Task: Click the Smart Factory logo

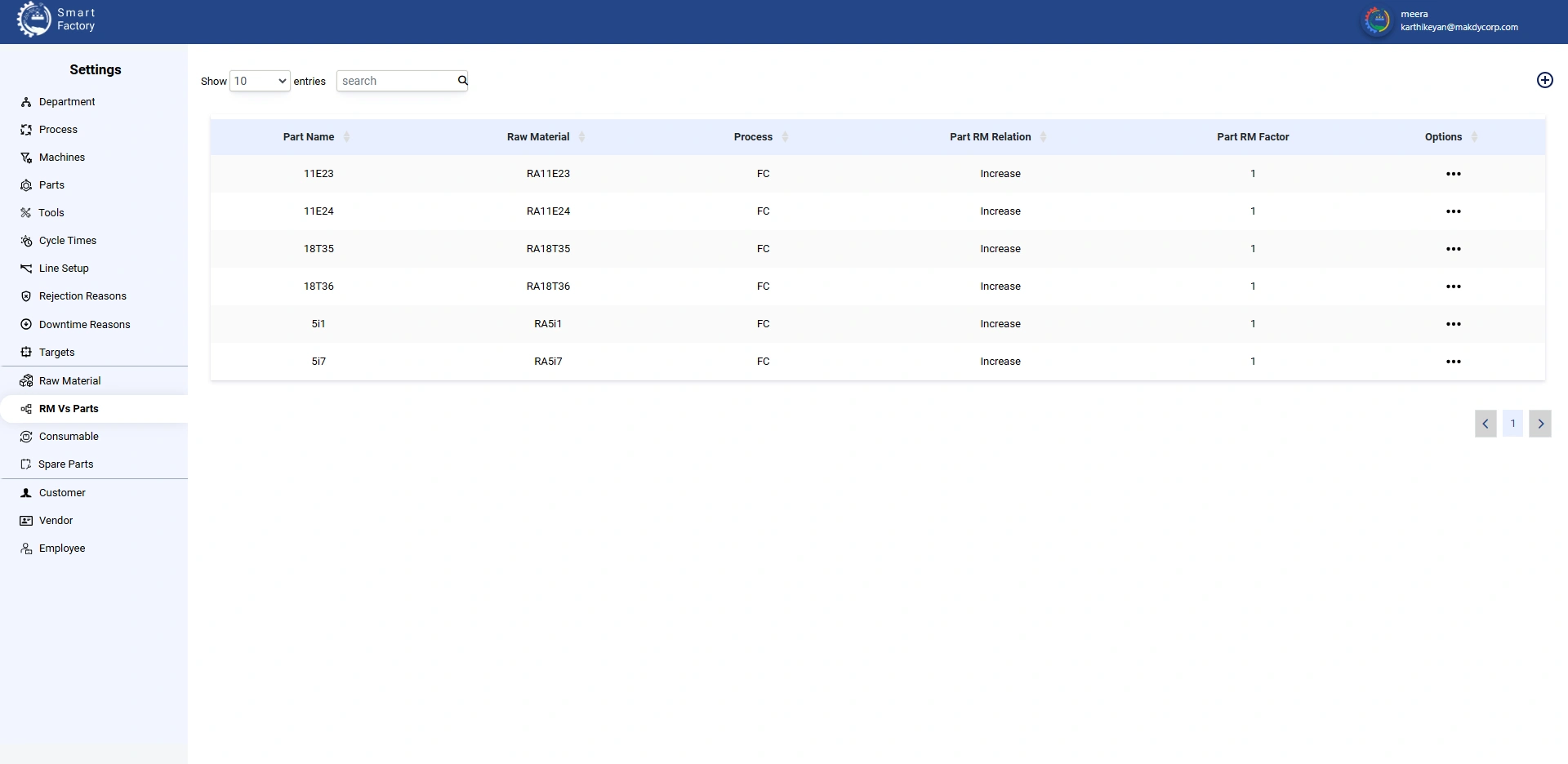Action: [x=34, y=20]
